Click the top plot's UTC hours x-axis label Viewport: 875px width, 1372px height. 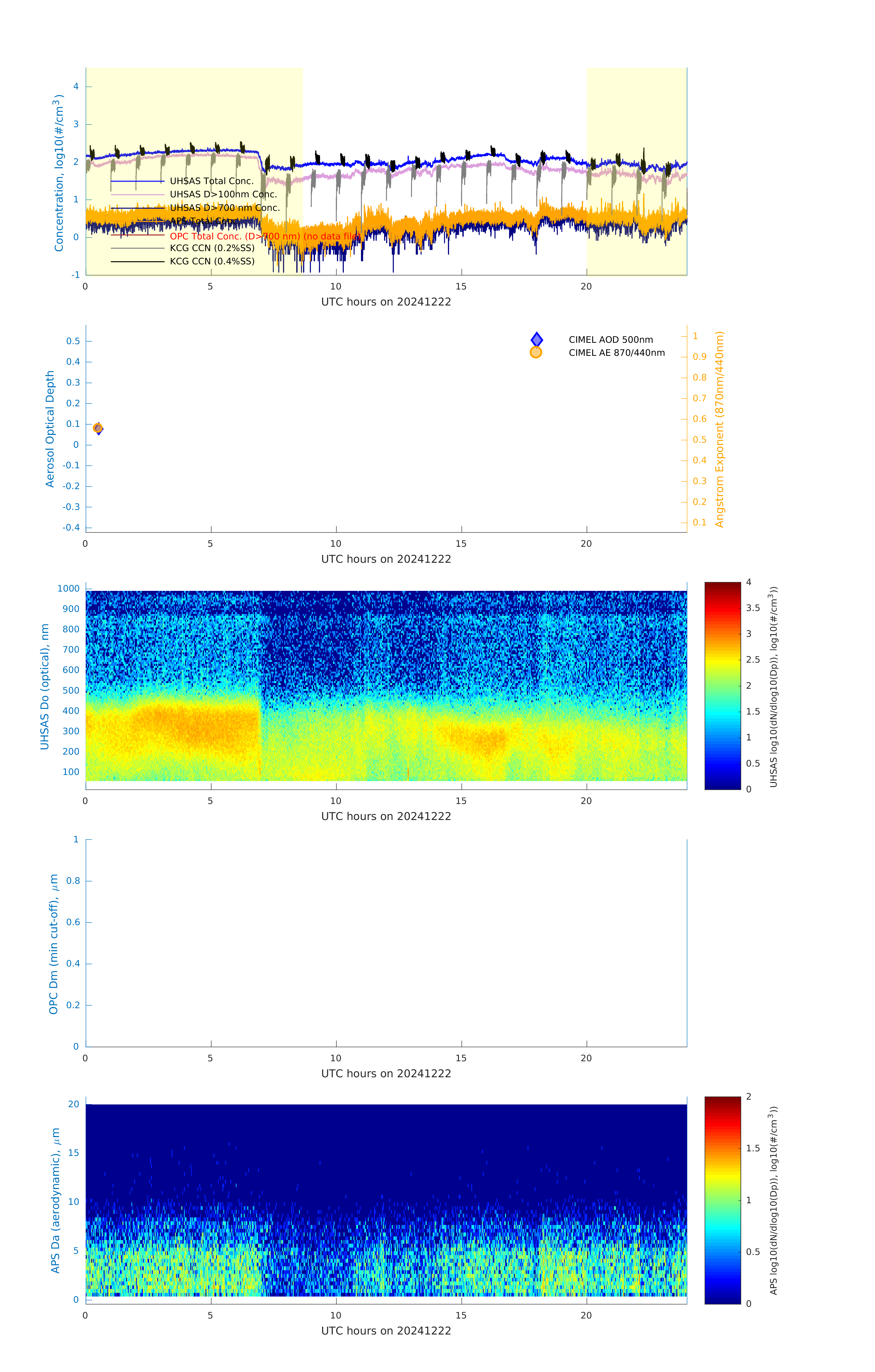(386, 302)
